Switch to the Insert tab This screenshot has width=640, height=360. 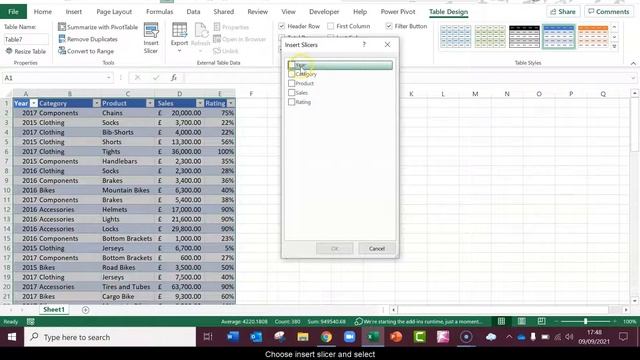pos(73,12)
